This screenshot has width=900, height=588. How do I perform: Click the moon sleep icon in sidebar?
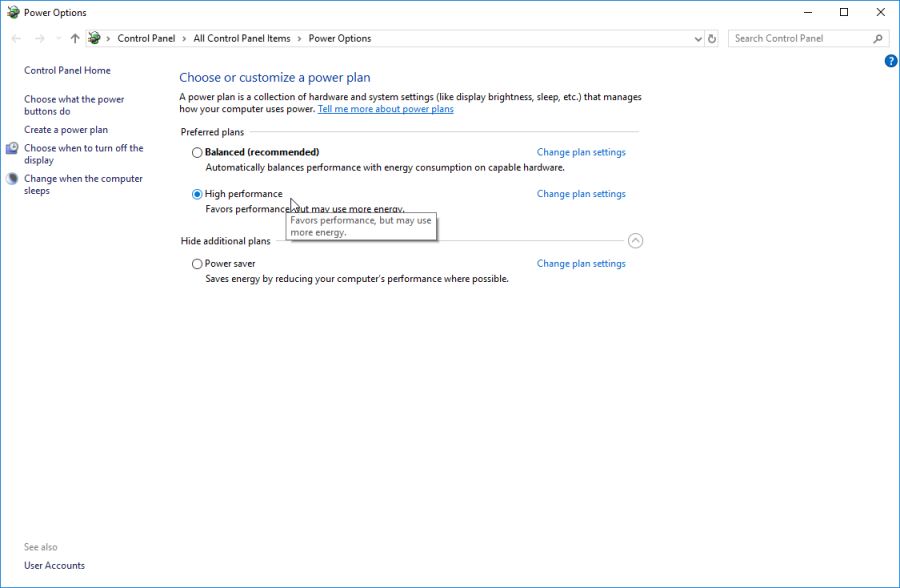12,179
